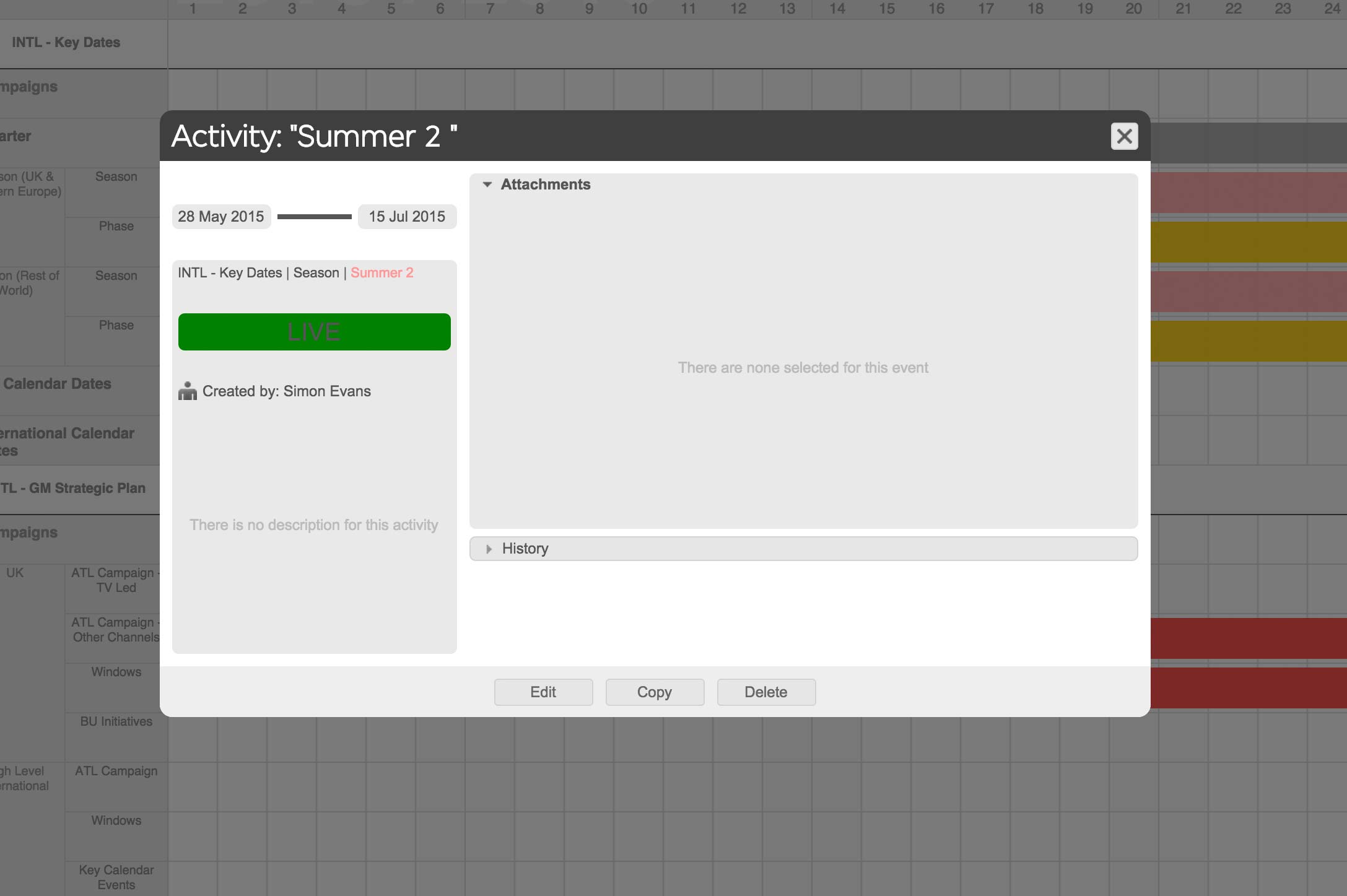Click the creator person icon
1347x896 pixels.
(187, 391)
